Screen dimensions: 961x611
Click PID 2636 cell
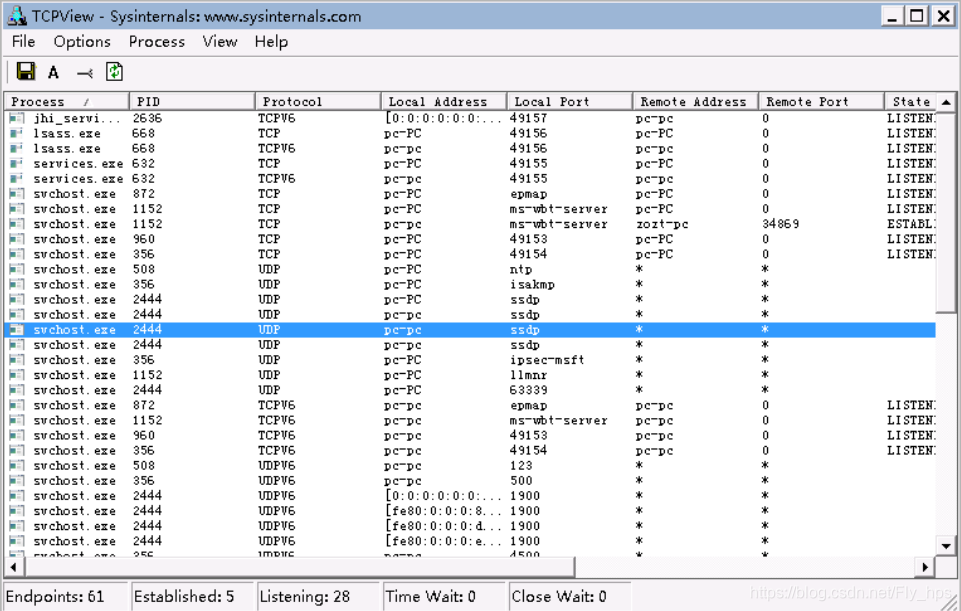pos(147,118)
